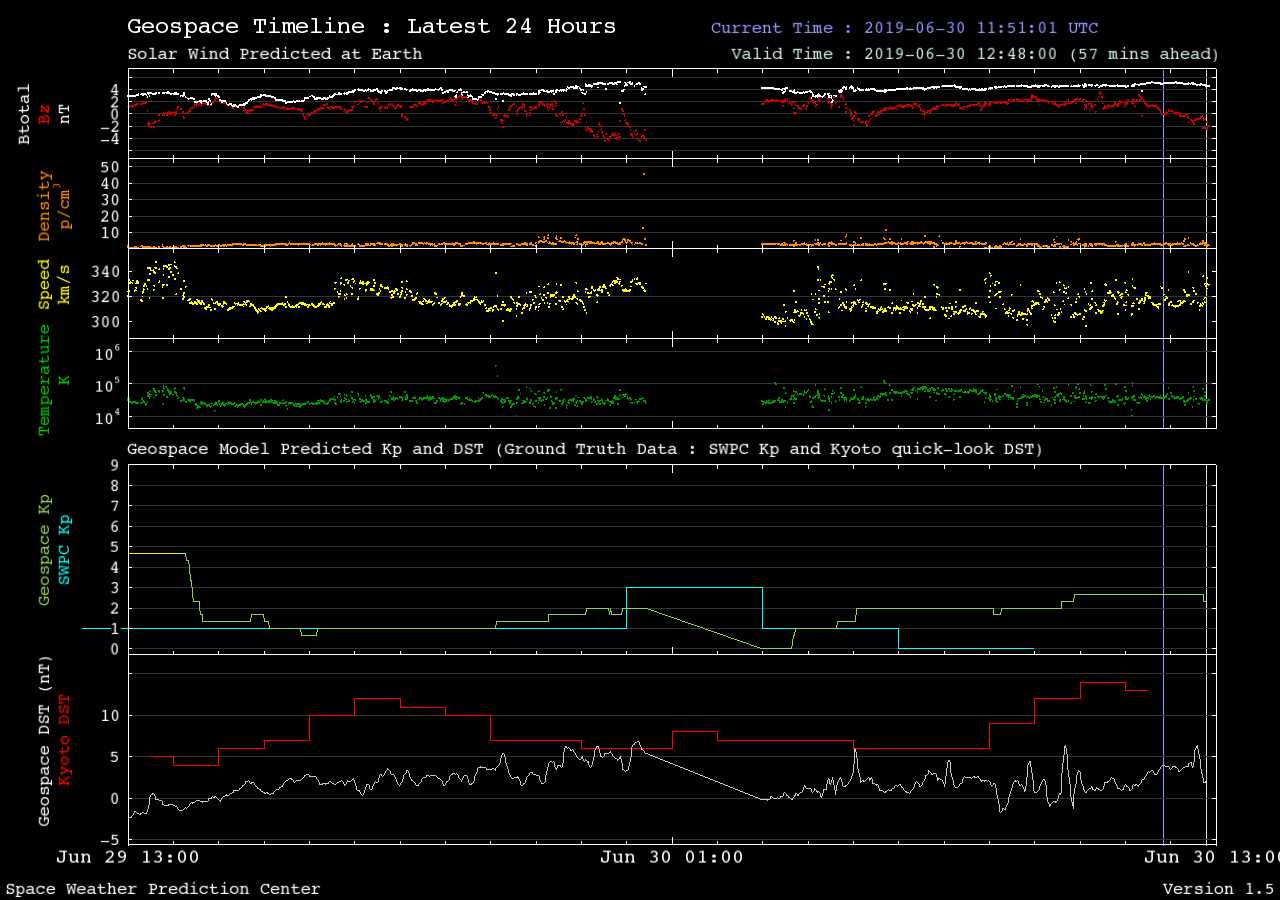1280x900 pixels.
Task: Click the 'Solar Wind Predicted at Earth' heading
Action: [275, 54]
